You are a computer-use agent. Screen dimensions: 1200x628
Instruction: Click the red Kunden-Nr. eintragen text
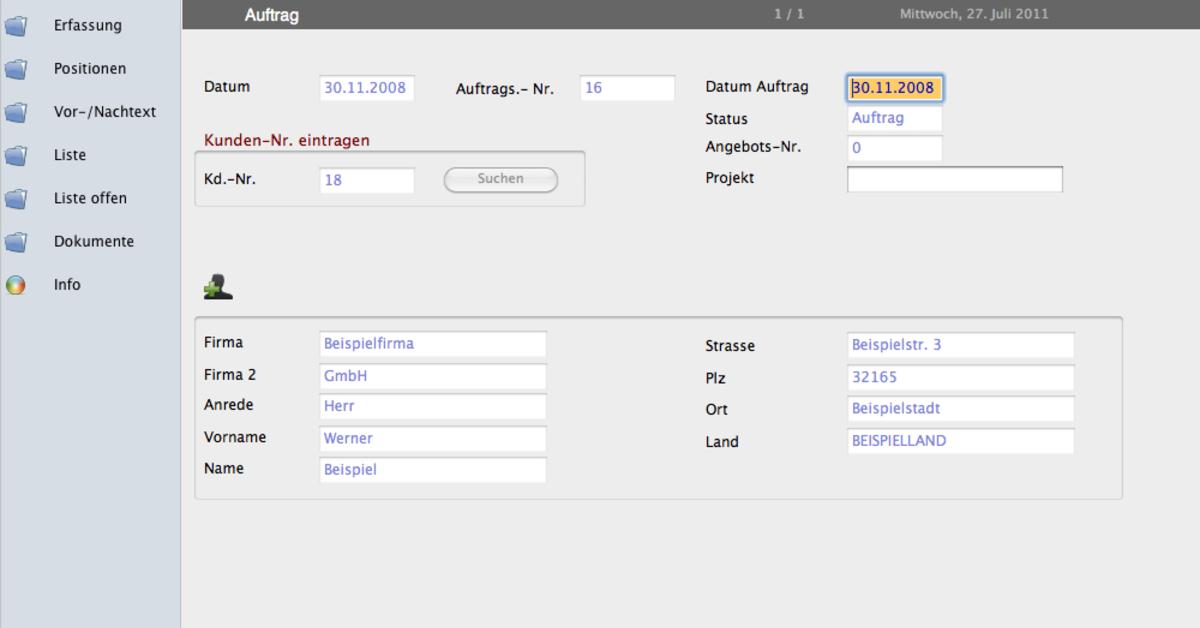[287, 141]
